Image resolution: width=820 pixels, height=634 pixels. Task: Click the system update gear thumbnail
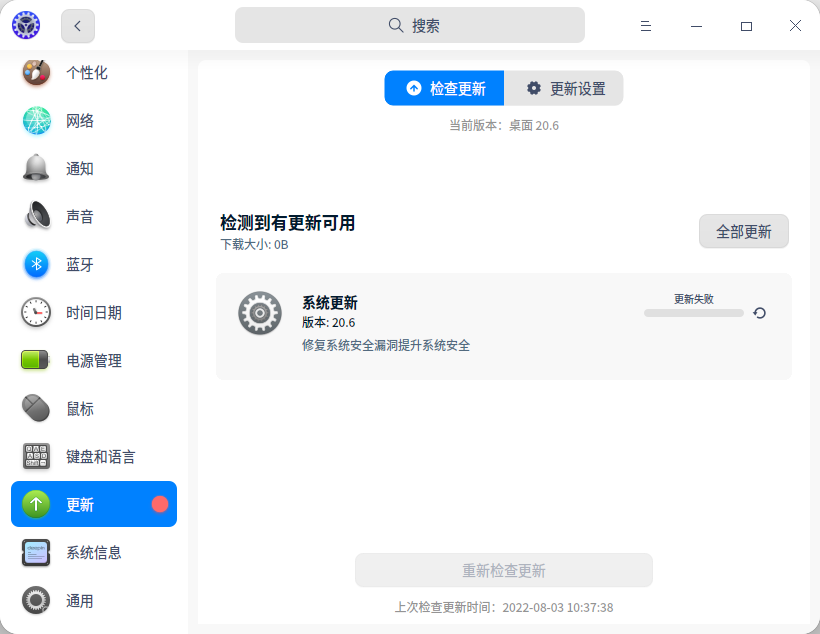click(260, 313)
